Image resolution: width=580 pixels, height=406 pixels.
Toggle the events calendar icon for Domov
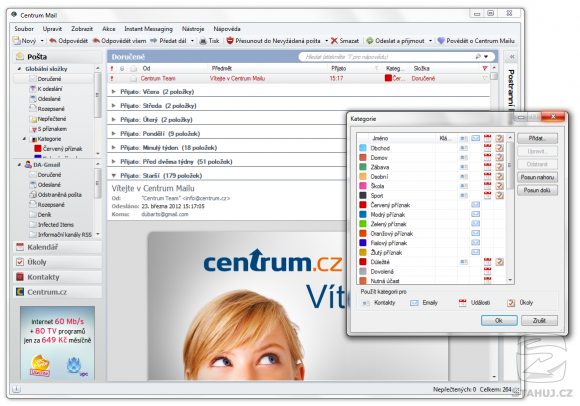tap(488, 158)
